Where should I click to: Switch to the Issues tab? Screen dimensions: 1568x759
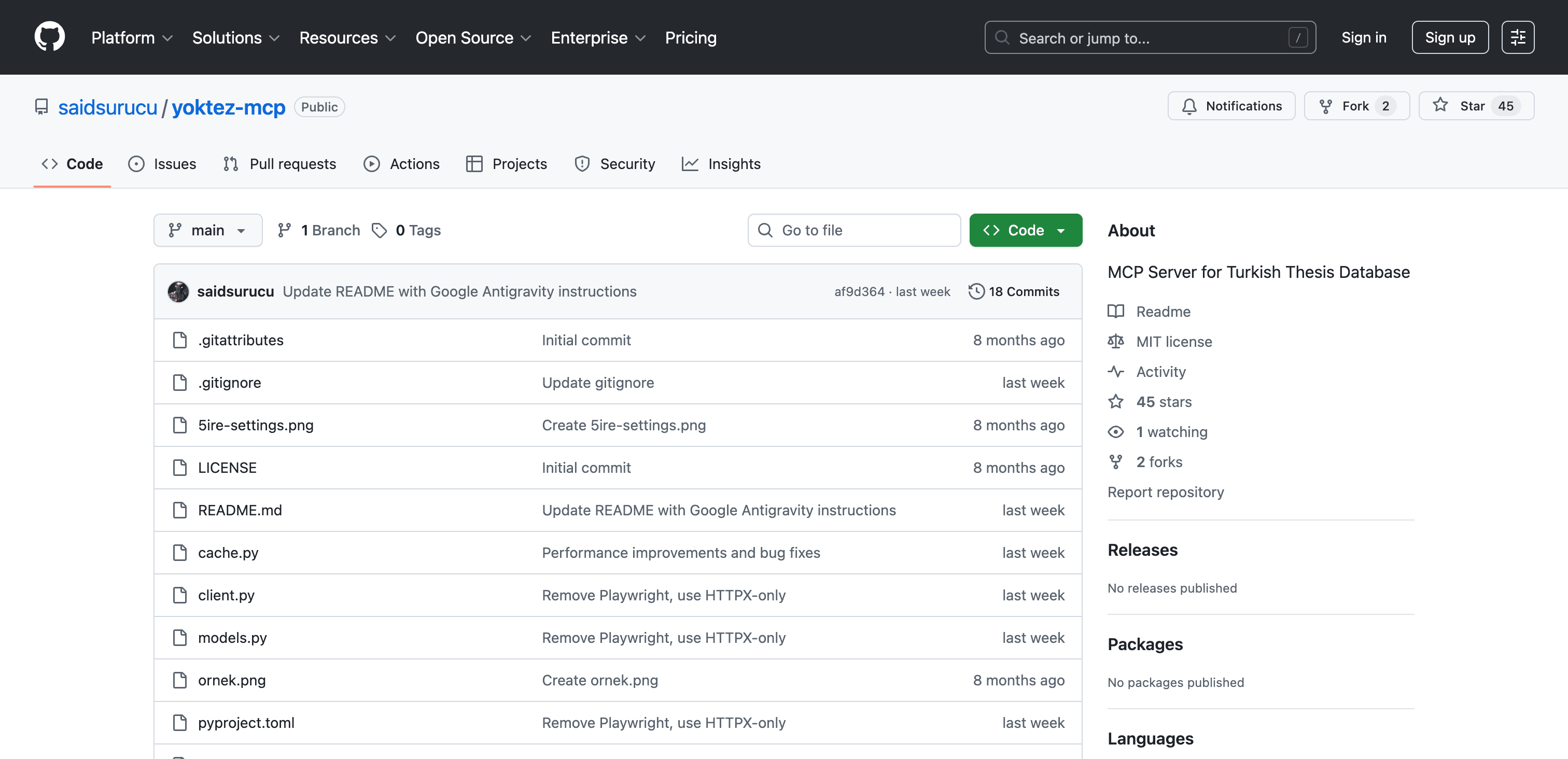pyautogui.click(x=162, y=164)
